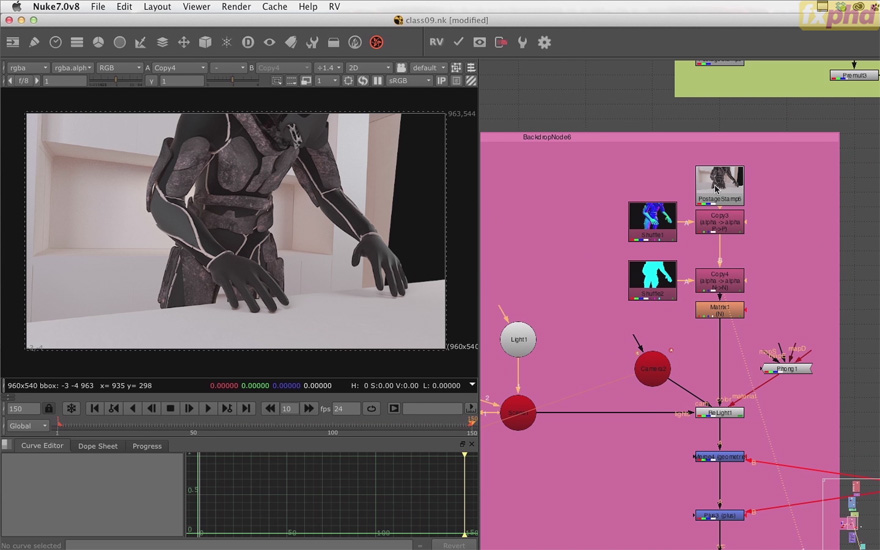Click the RV toolbar icon
This screenshot has width=880, height=550.
pos(436,42)
